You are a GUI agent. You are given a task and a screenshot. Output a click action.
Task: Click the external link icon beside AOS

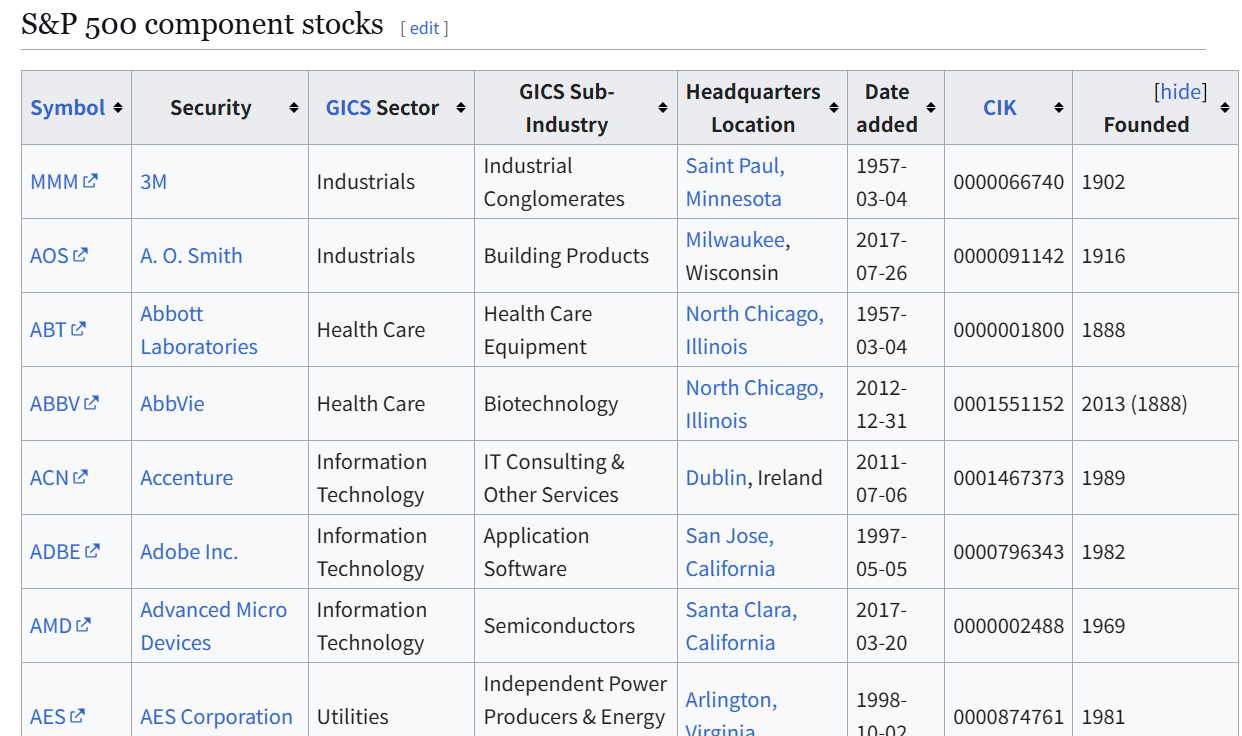81,255
